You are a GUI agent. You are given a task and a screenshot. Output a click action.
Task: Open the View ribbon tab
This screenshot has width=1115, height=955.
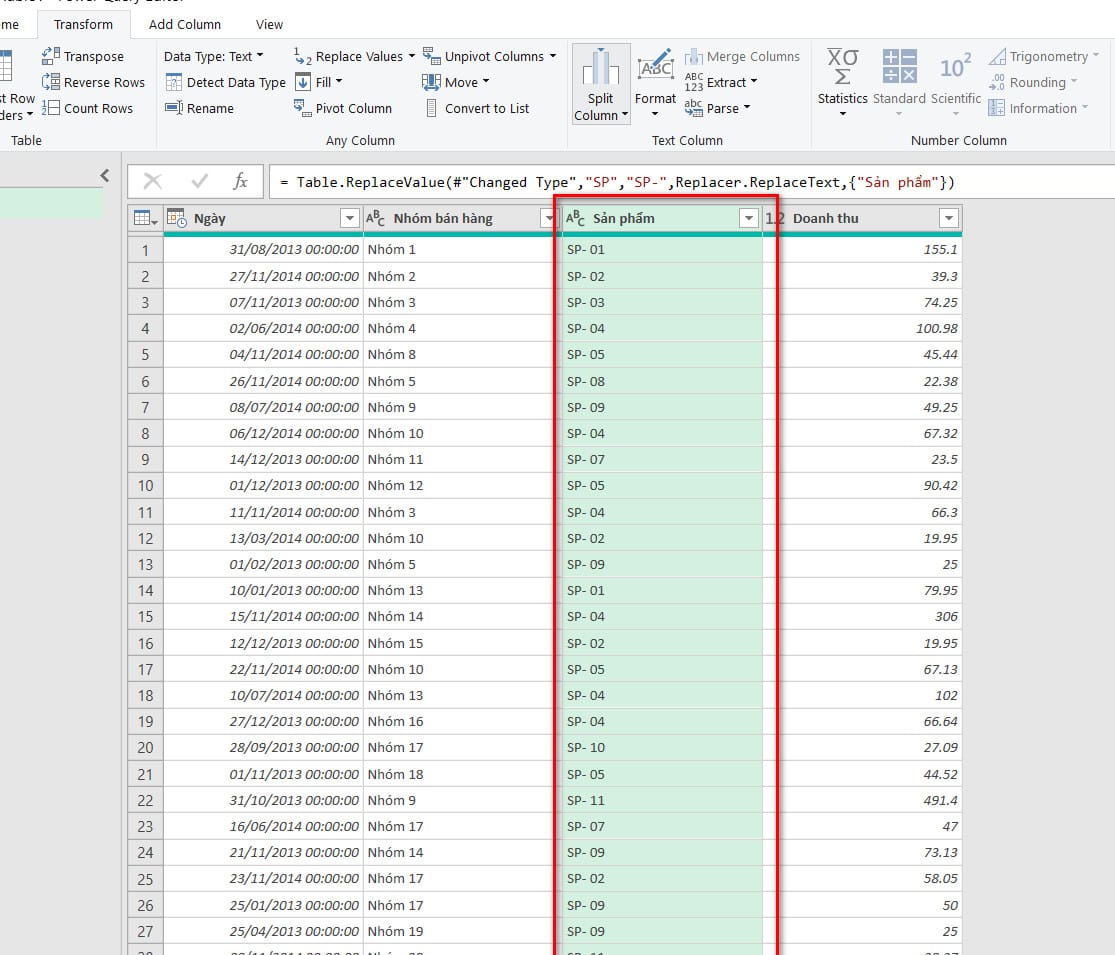point(269,24)
